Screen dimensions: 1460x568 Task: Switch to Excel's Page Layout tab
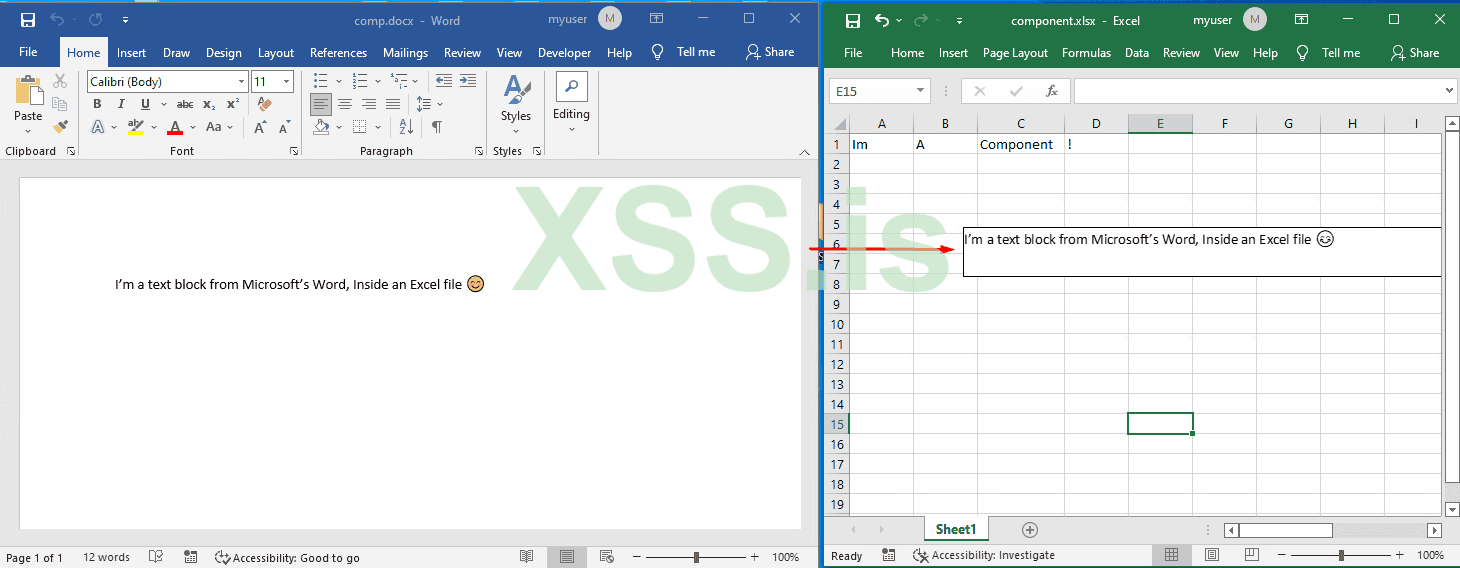pyautogui.click(x=1015, y=53)
